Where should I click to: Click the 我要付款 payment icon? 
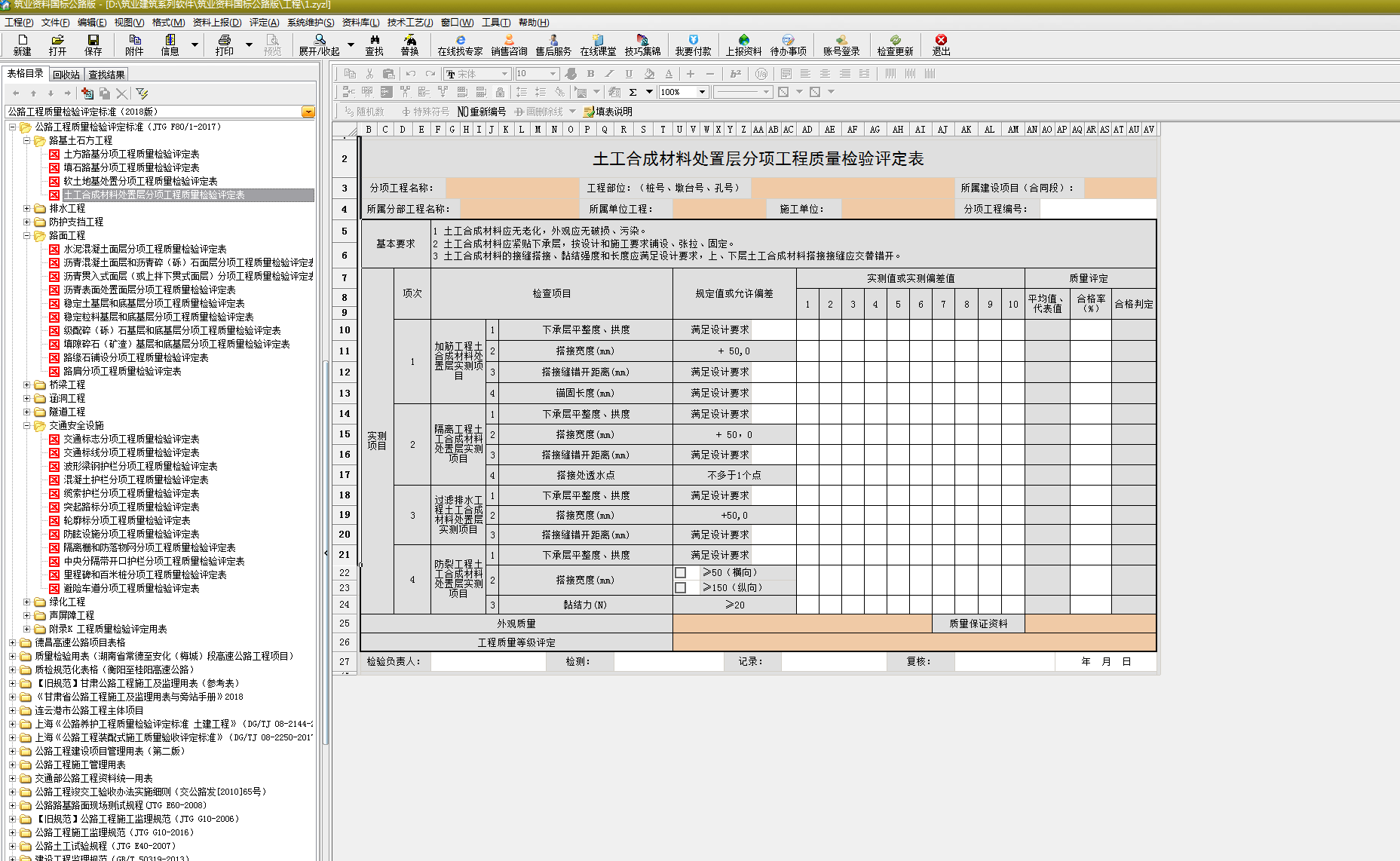coord(693,44)
